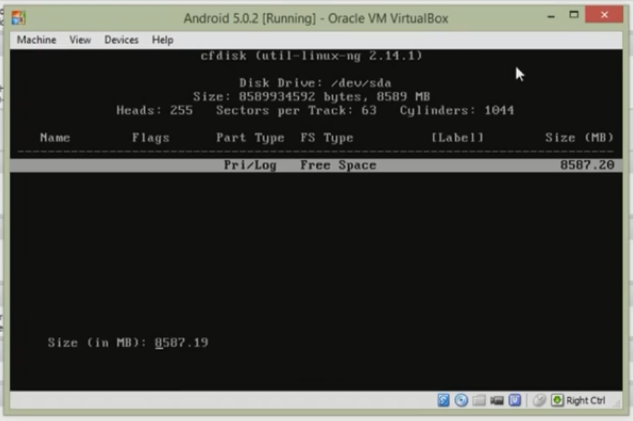Screen dimensions: 633x421
Task: Click the Size (in MB) value 8587.19
Action: click(x=181, y=342)
